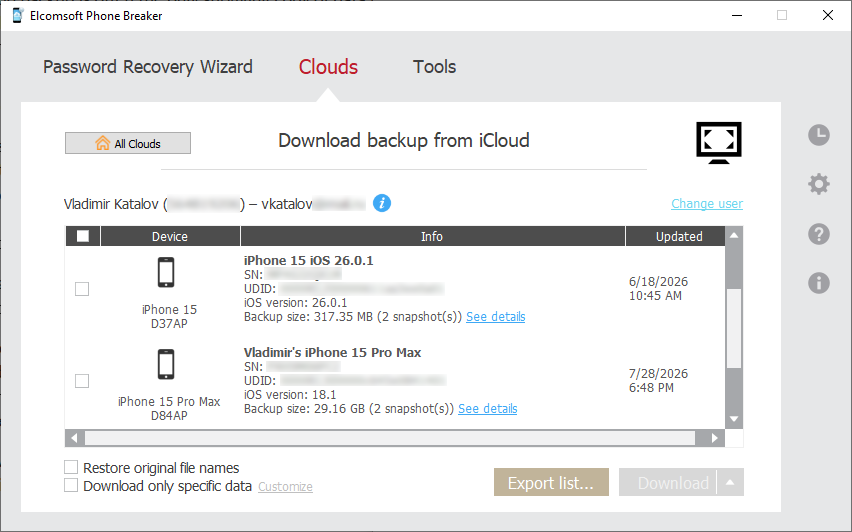Viewport: 852px width, 532px height.
Task: Click 'D37AP' device model label
Action: pyautogui.click(x=169, y=323)
